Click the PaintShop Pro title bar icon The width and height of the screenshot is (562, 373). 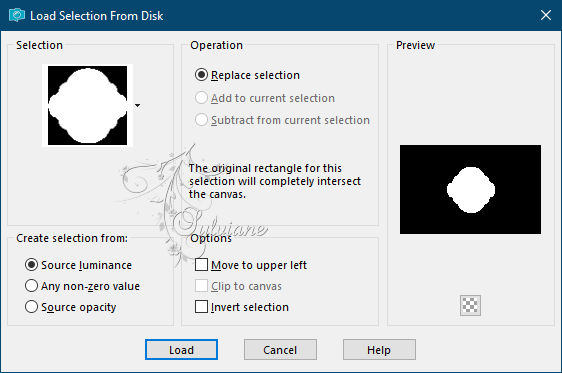17,15
